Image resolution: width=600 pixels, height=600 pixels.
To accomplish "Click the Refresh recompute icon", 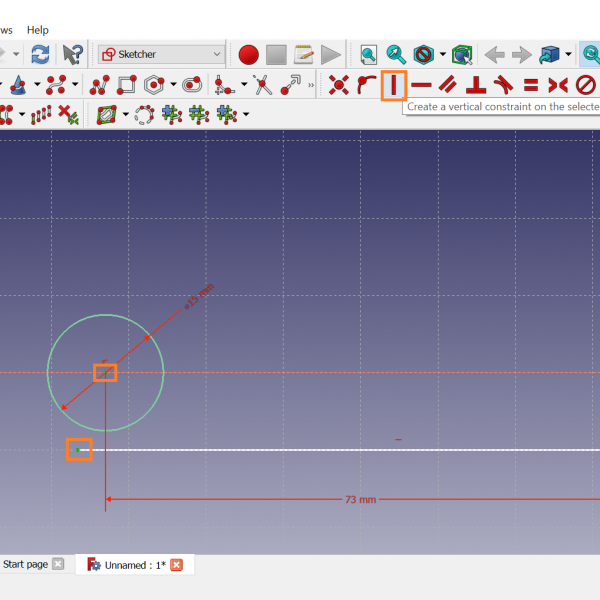I will [x=40, y=54].
